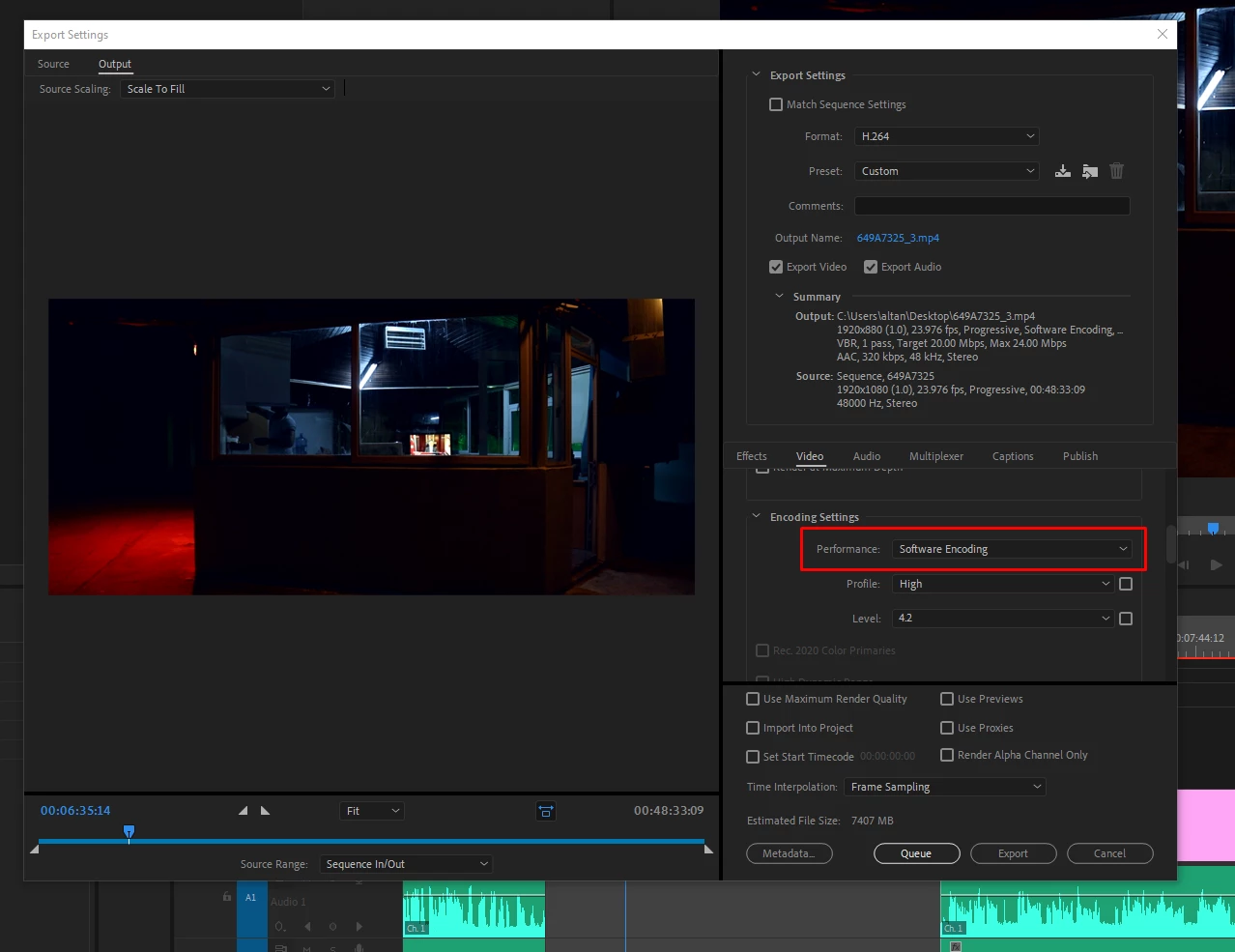Open the Level dropdown set to 4.2
1235x952 pixels.
pos(1003,619)
